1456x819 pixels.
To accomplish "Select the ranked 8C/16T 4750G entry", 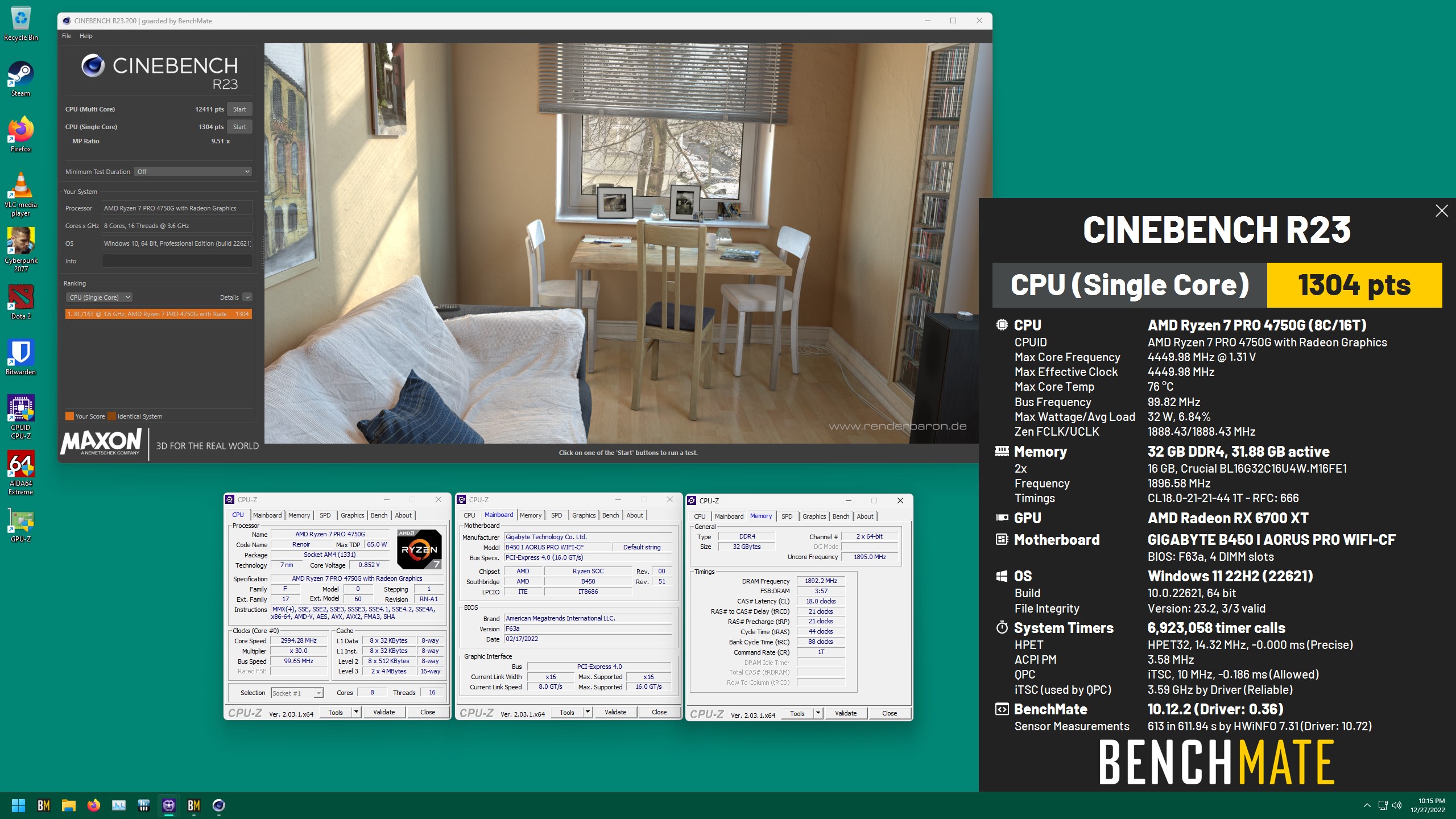I will coord(158,314).
